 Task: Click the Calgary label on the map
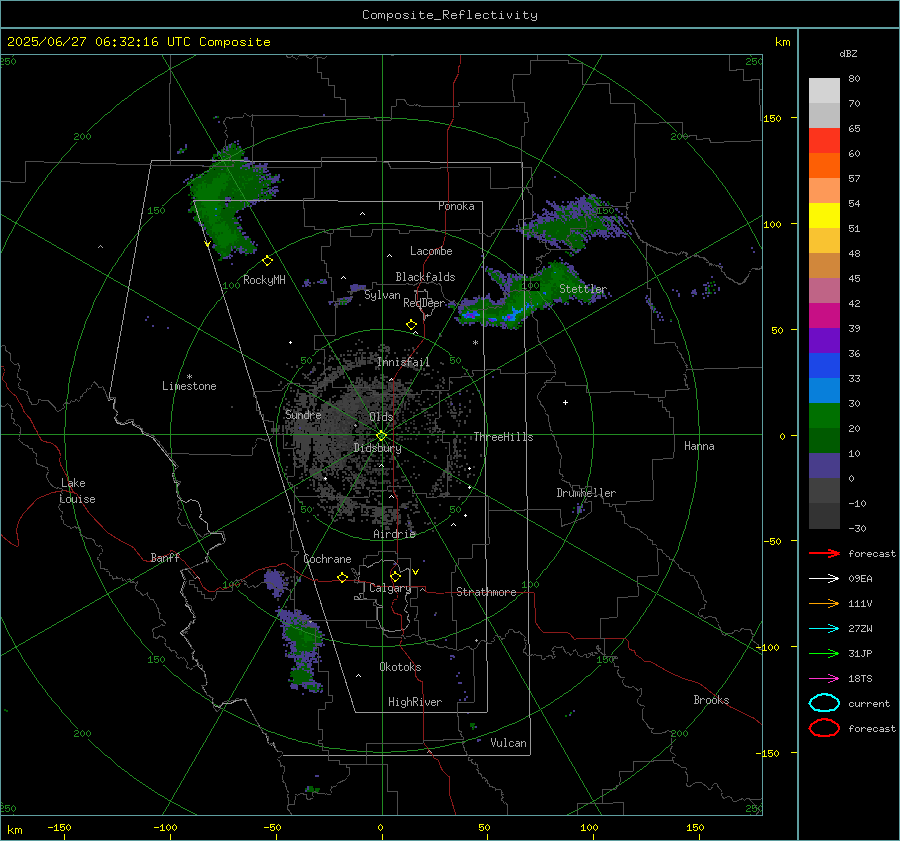pyautogui.click(x=390, y=588)
